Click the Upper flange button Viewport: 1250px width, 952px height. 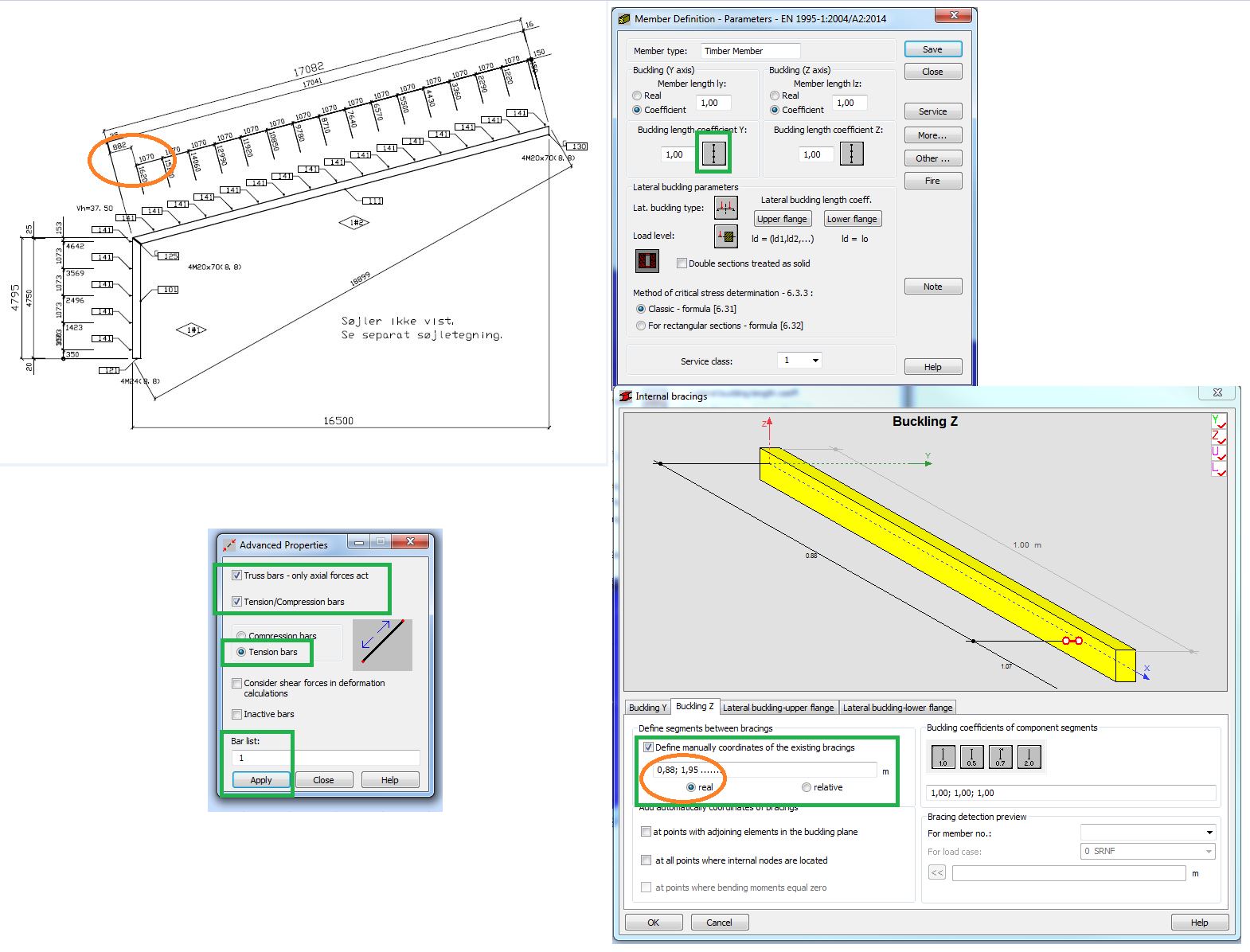point(782,219)
